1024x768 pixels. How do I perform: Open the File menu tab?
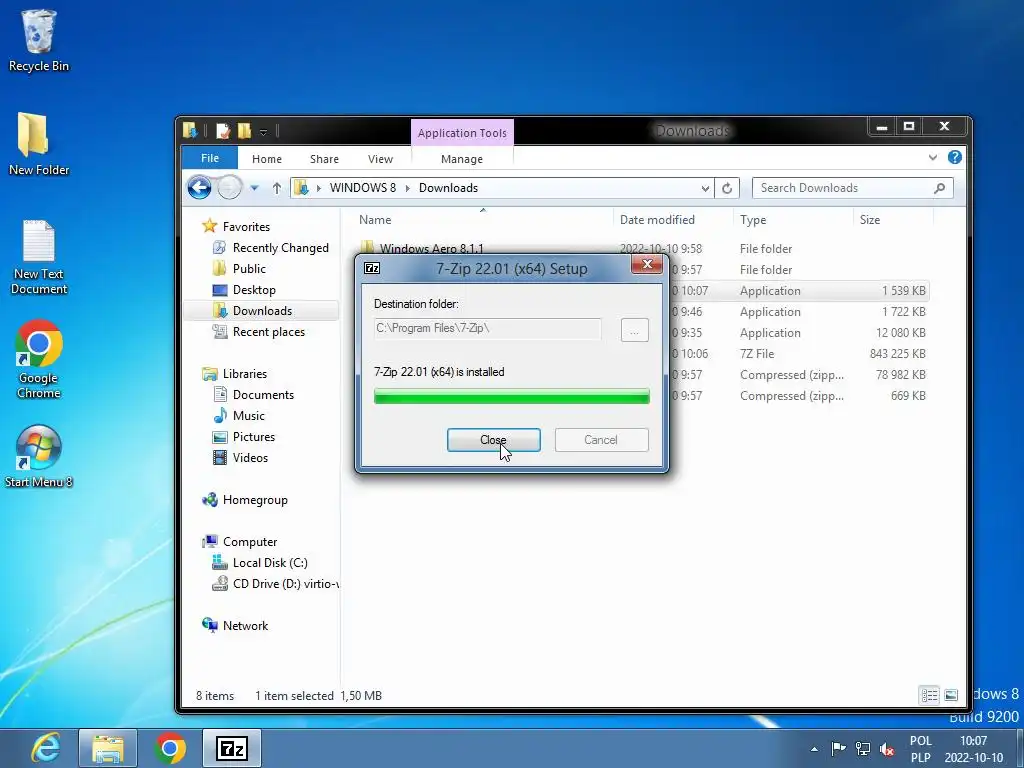(210, 158)
